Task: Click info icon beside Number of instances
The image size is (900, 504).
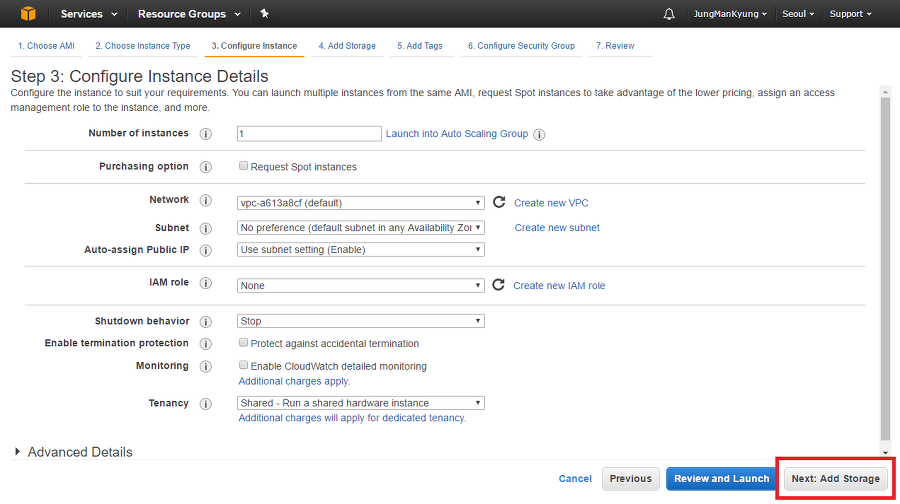Action: (x=206, y=134)
